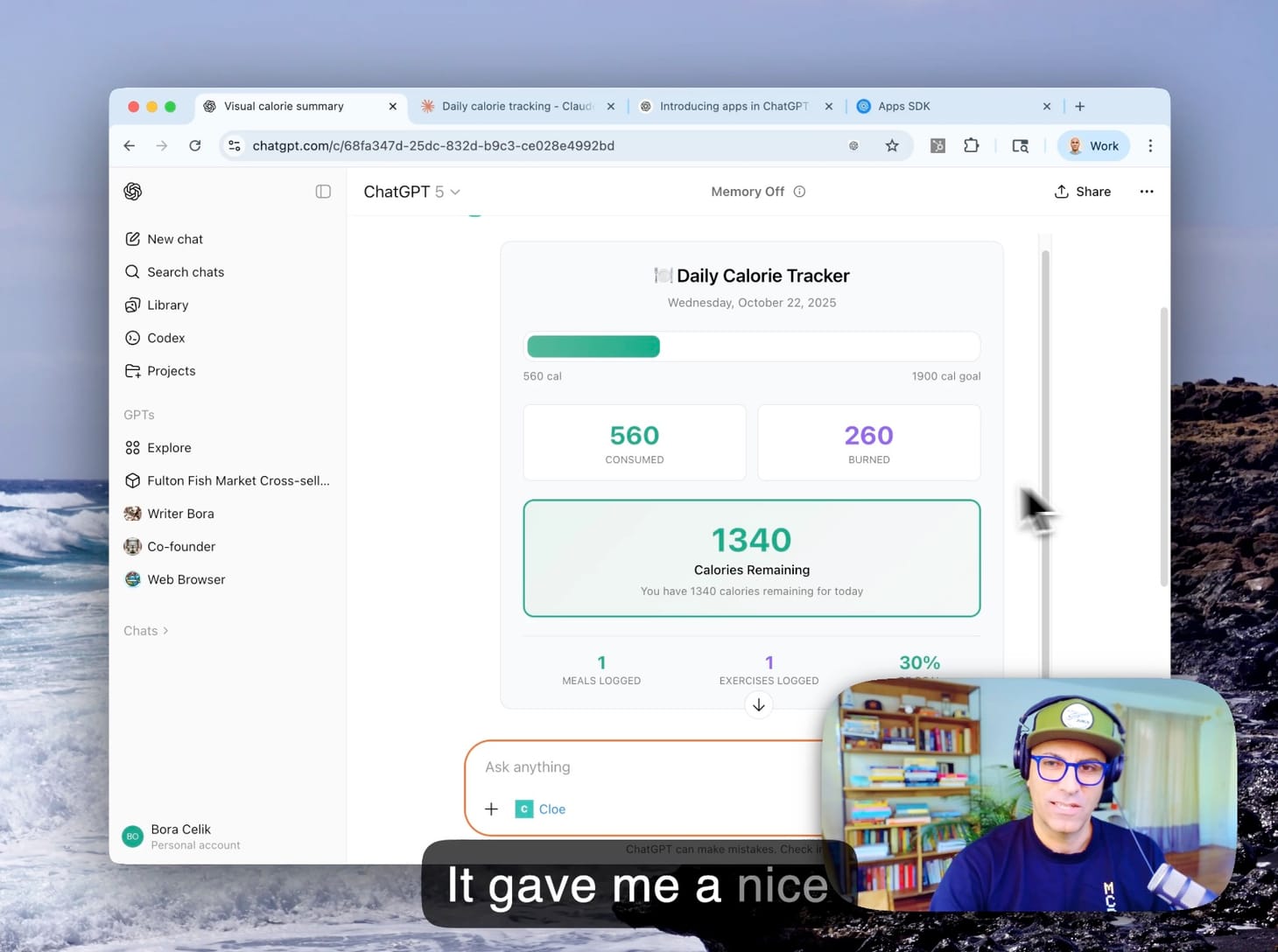Click the Share button

click(x=1083, y=192)
